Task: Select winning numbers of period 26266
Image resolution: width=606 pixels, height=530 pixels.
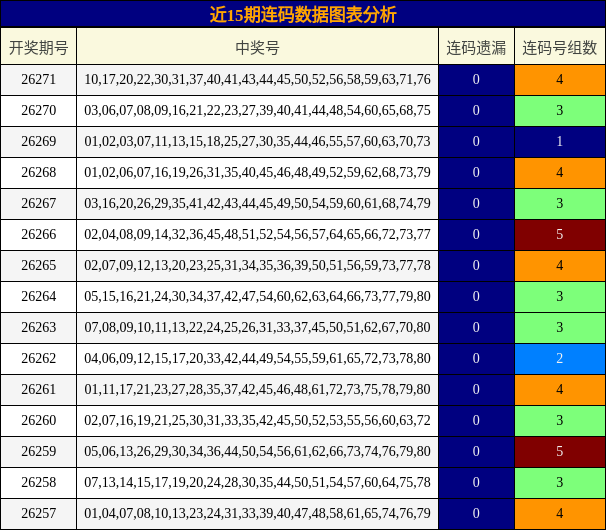Action: [x=257, y=234]
